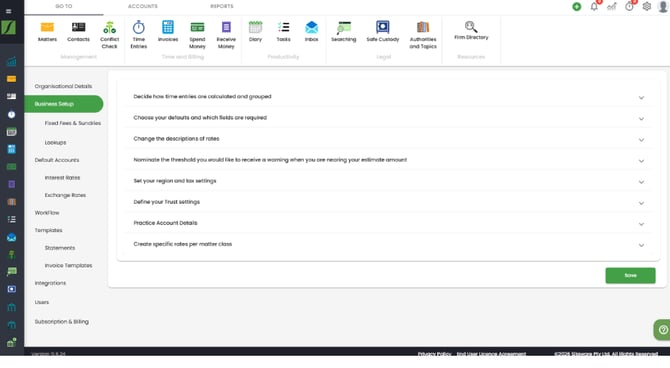The width and height of the screenshot is (670, 368).
Task: Open user profile avatar
Action: coord(663,6)
